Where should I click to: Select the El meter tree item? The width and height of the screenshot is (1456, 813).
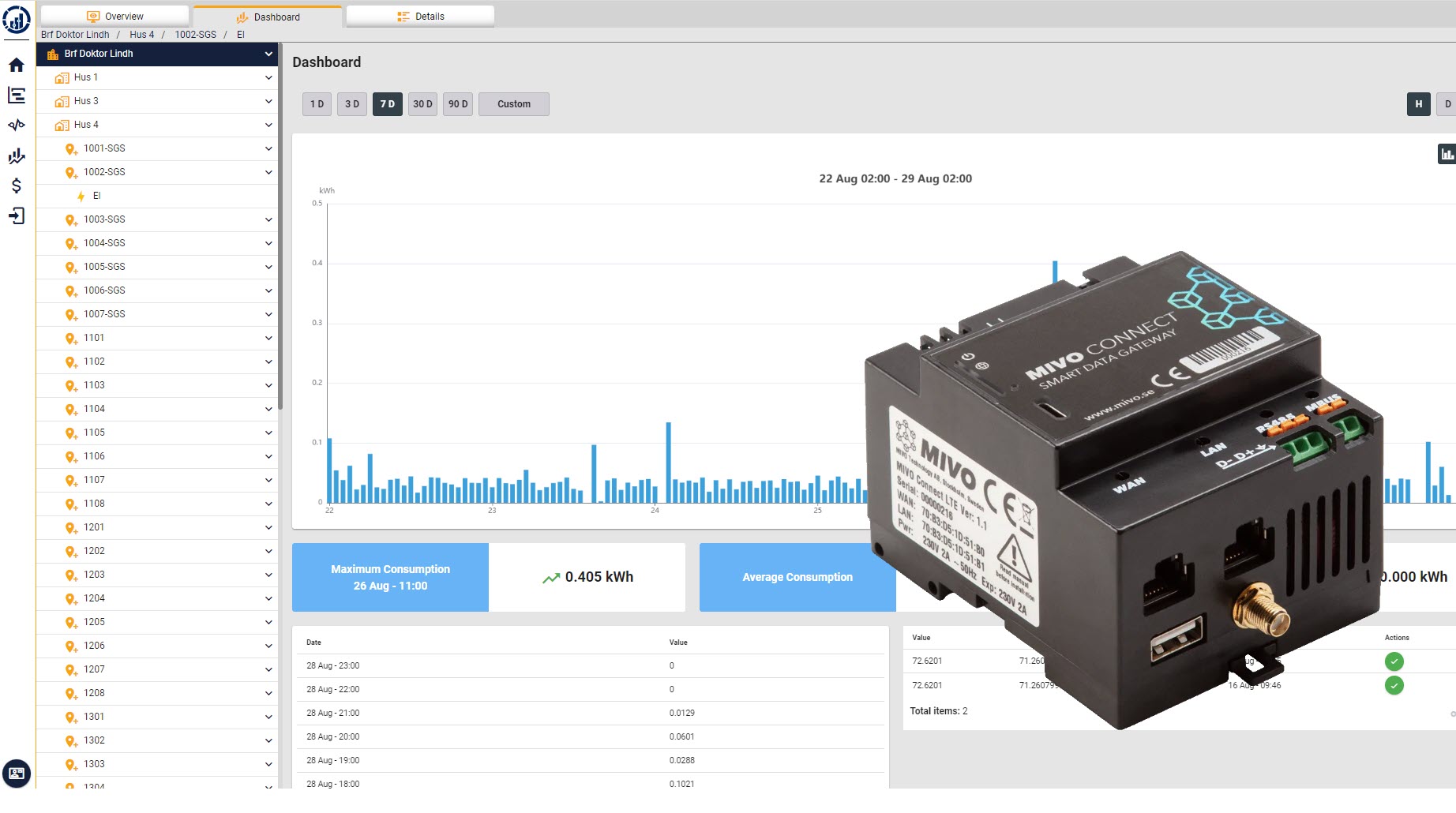96,196
